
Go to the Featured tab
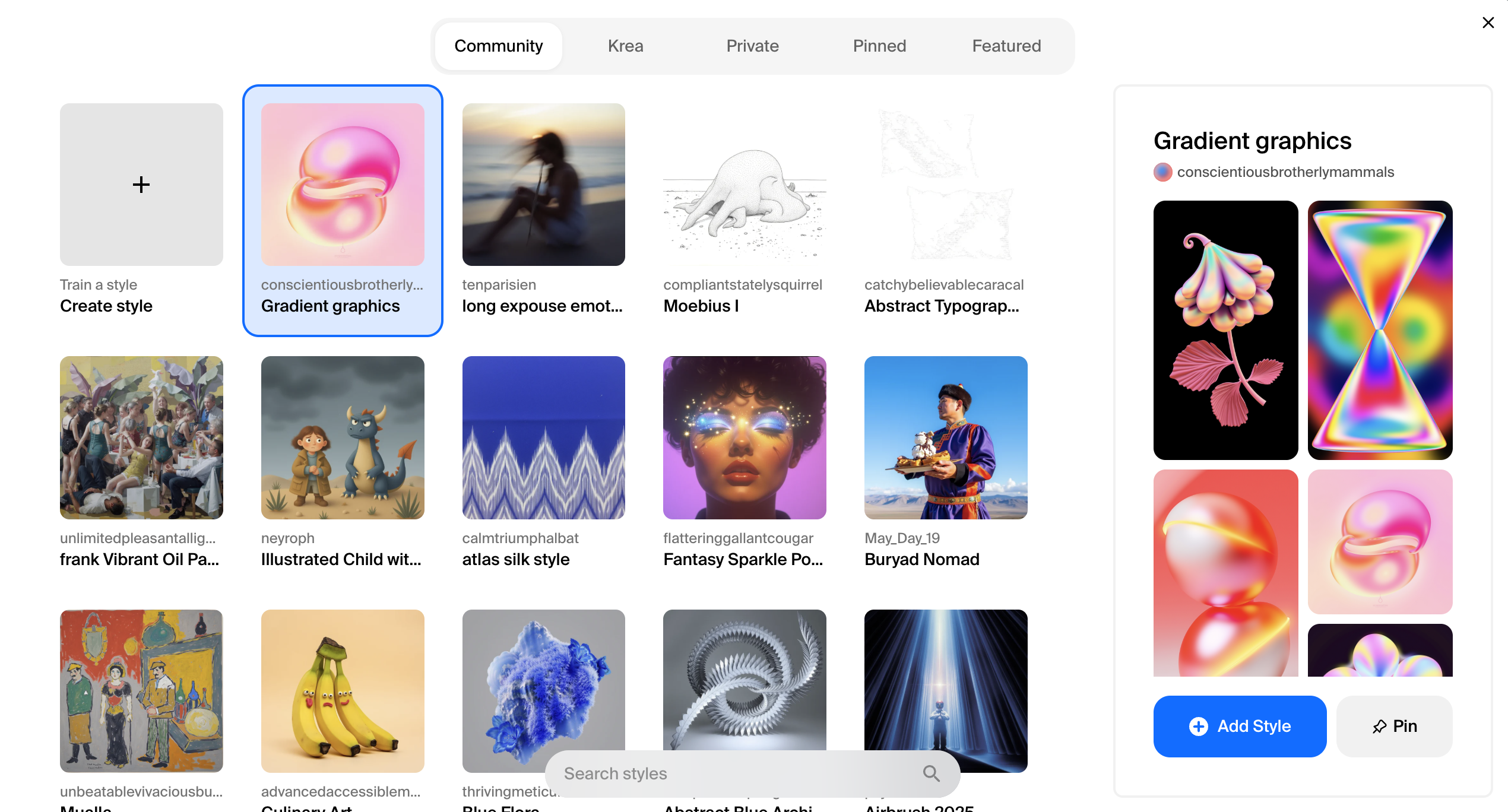click(x=1006, y=46)
